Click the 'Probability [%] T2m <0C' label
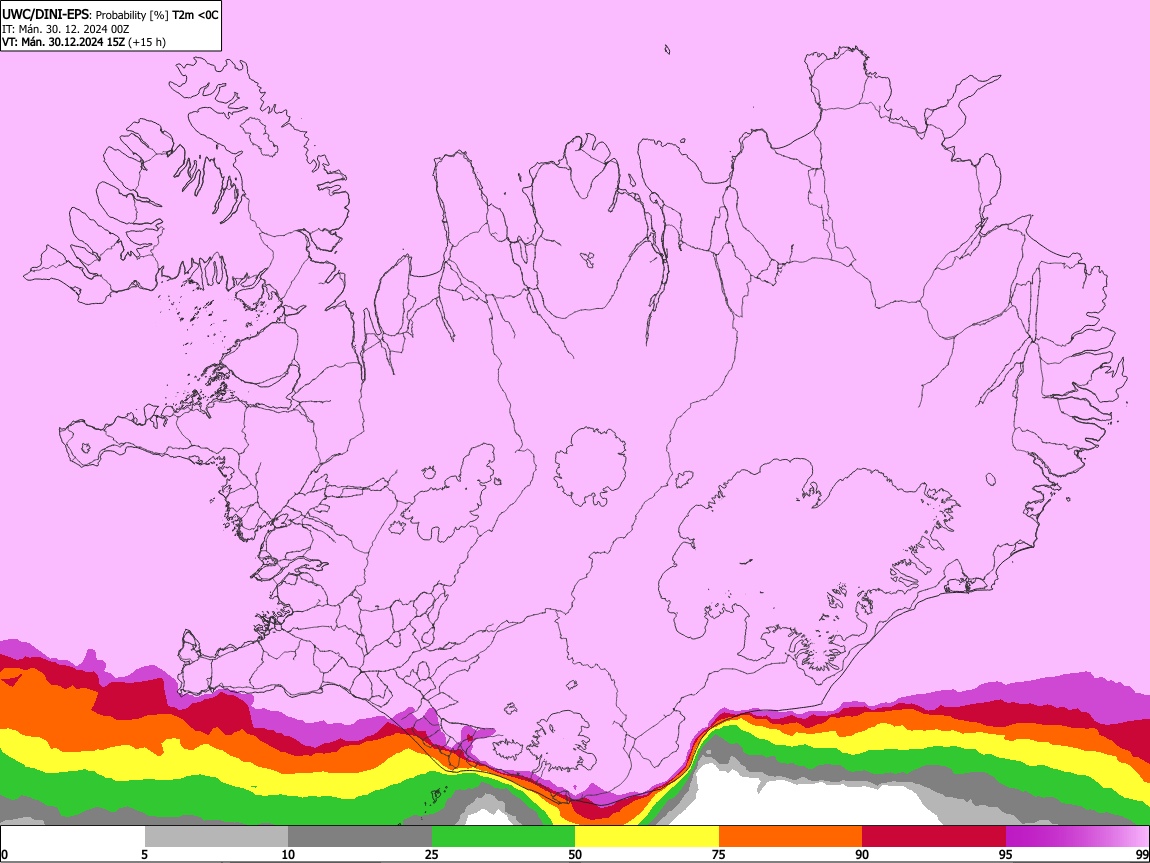The width and height of the screenshot is (1150, 863). pos(157,15)
